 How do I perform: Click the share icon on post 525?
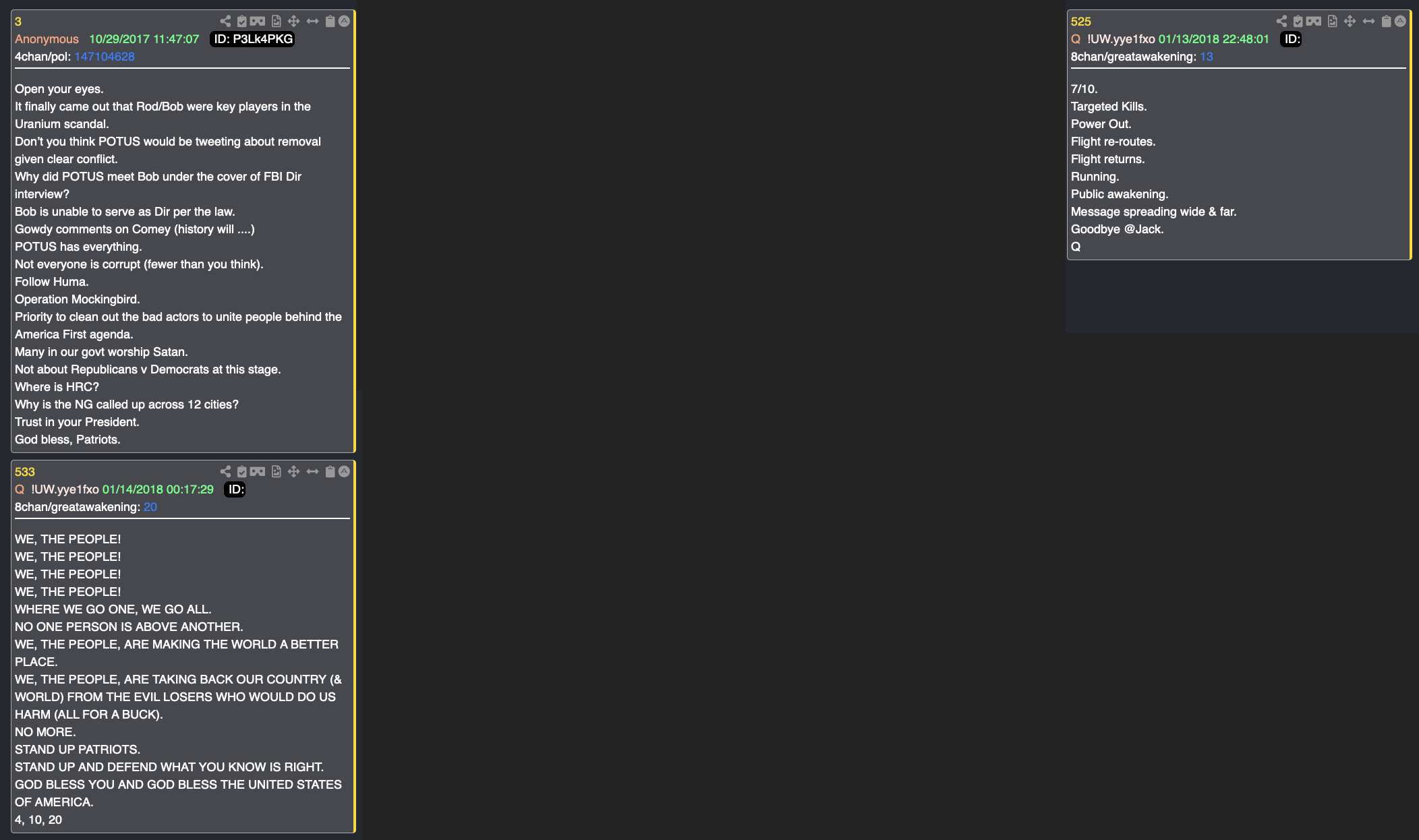(x=1281, y=21)
